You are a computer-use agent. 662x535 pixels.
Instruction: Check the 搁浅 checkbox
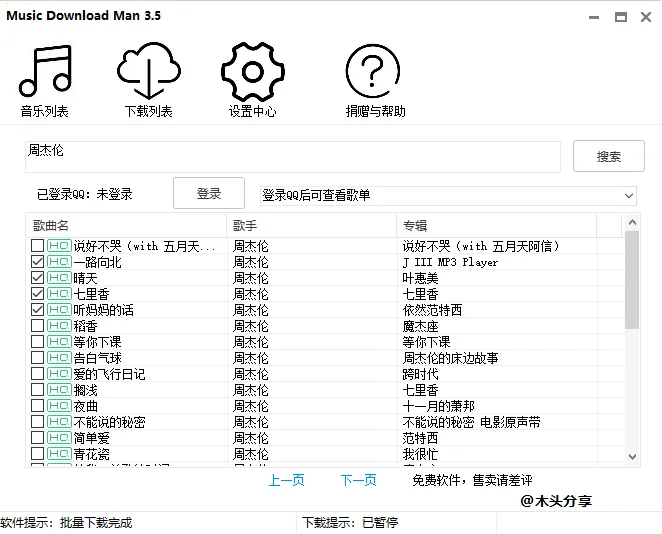point(38,390)
